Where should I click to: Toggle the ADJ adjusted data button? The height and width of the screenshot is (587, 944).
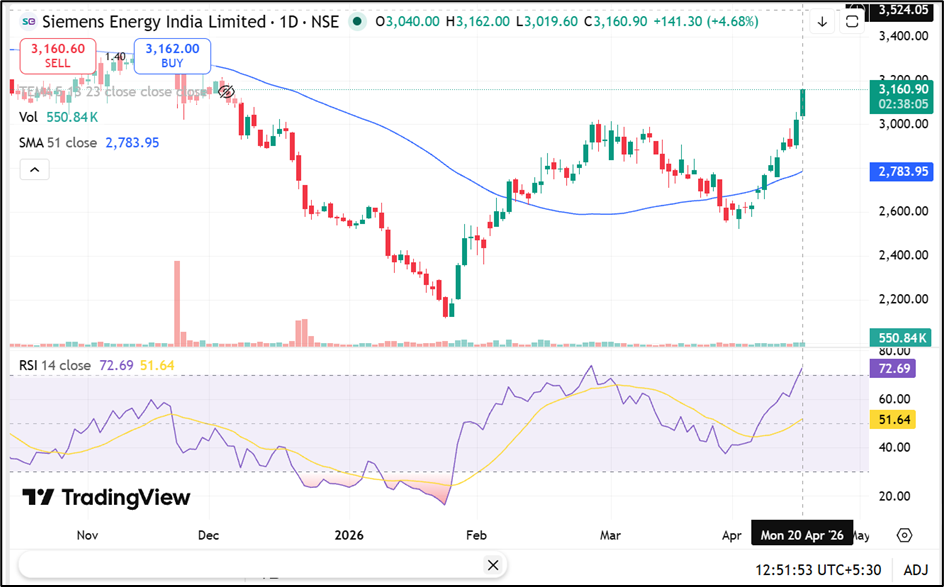pyautogui.click(x=917, y=569)
